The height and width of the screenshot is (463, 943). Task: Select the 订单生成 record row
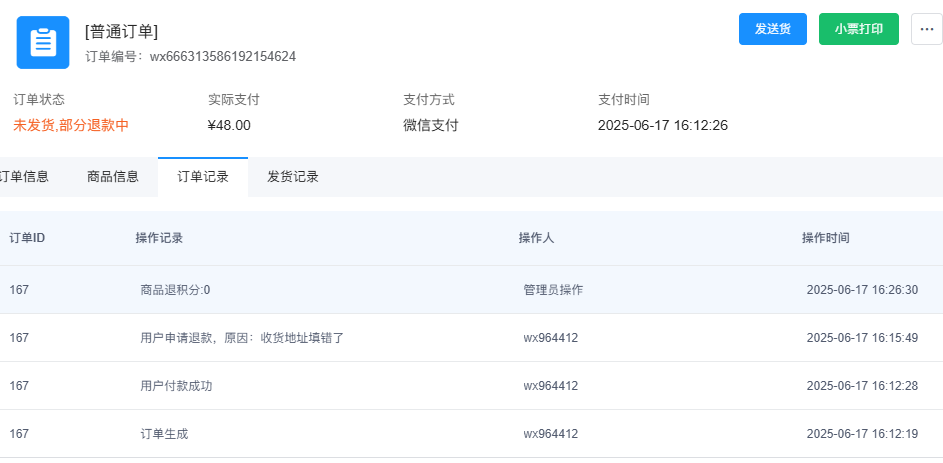coord(472,434)
